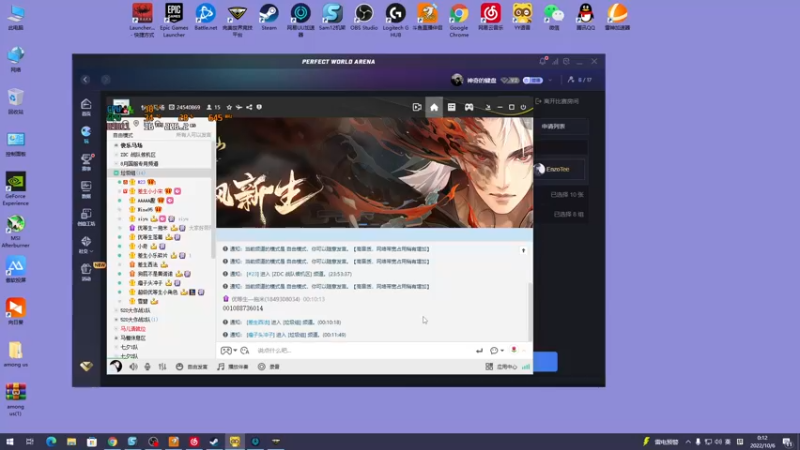Go back with Arena back arrow
Image resolution: width=800 pixels, height=450 pixels.
pos(85,80)
